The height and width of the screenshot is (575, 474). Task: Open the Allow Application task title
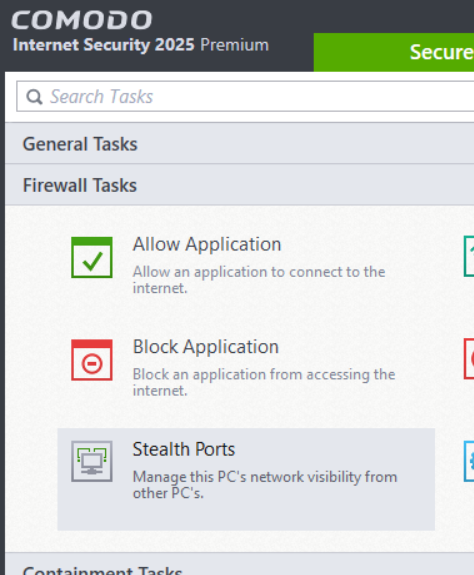coord(207,244)
